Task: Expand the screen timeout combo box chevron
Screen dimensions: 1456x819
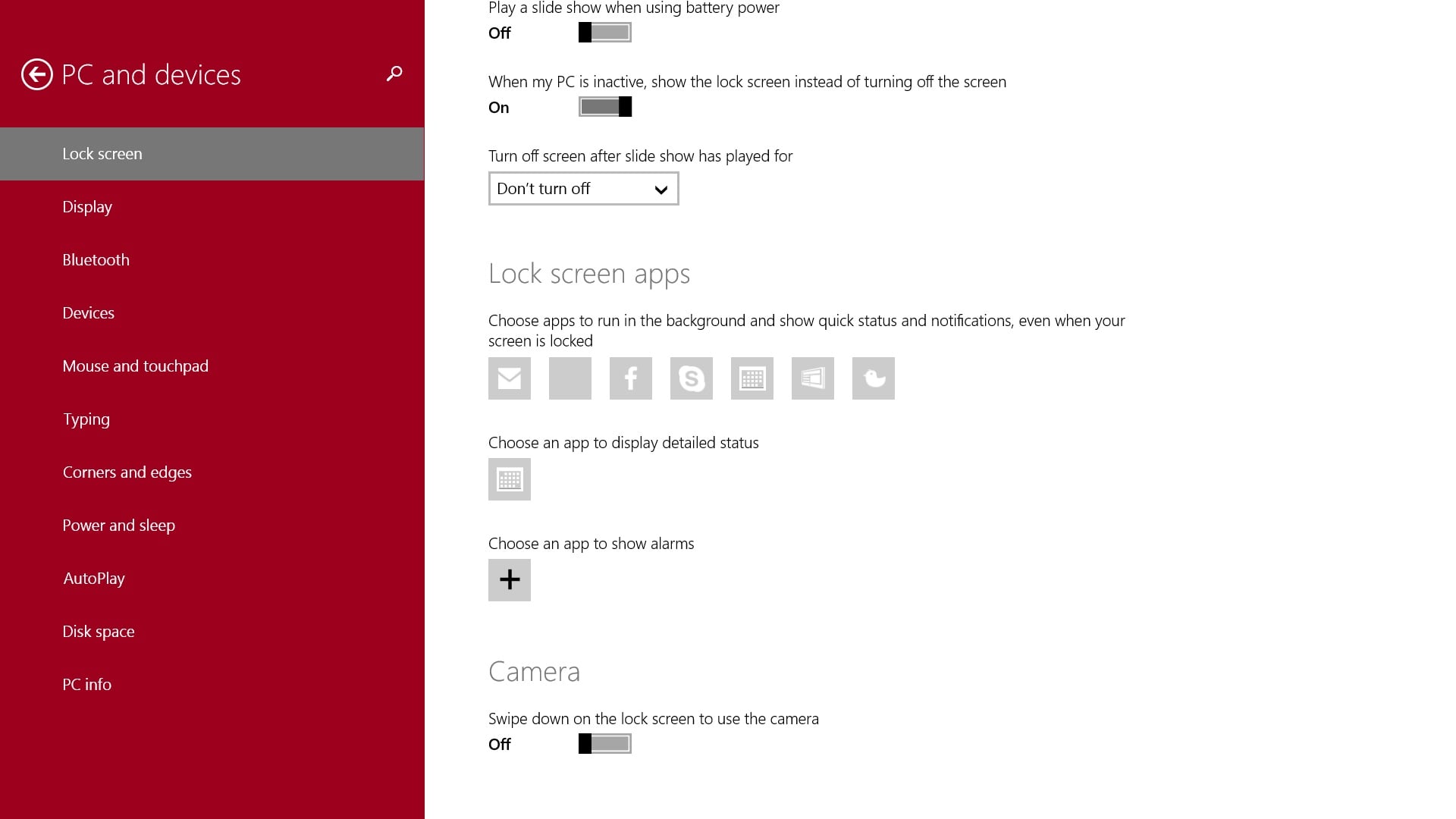Action: pyautogui.click(x=660, y=188)
